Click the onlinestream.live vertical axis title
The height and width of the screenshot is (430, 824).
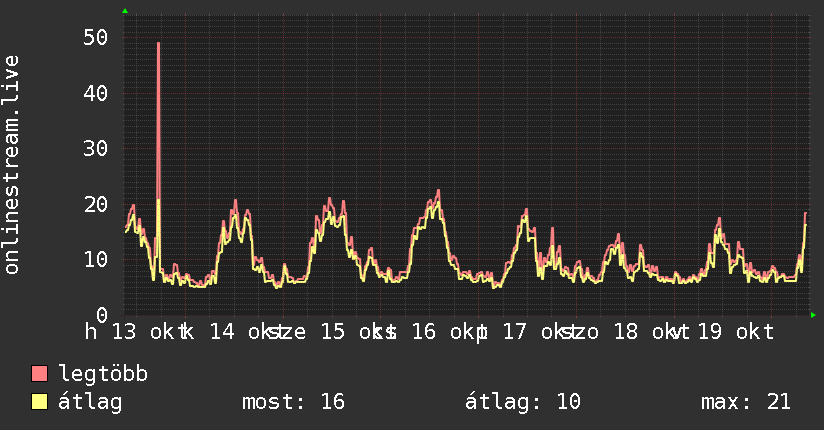(x=11, y=165)
